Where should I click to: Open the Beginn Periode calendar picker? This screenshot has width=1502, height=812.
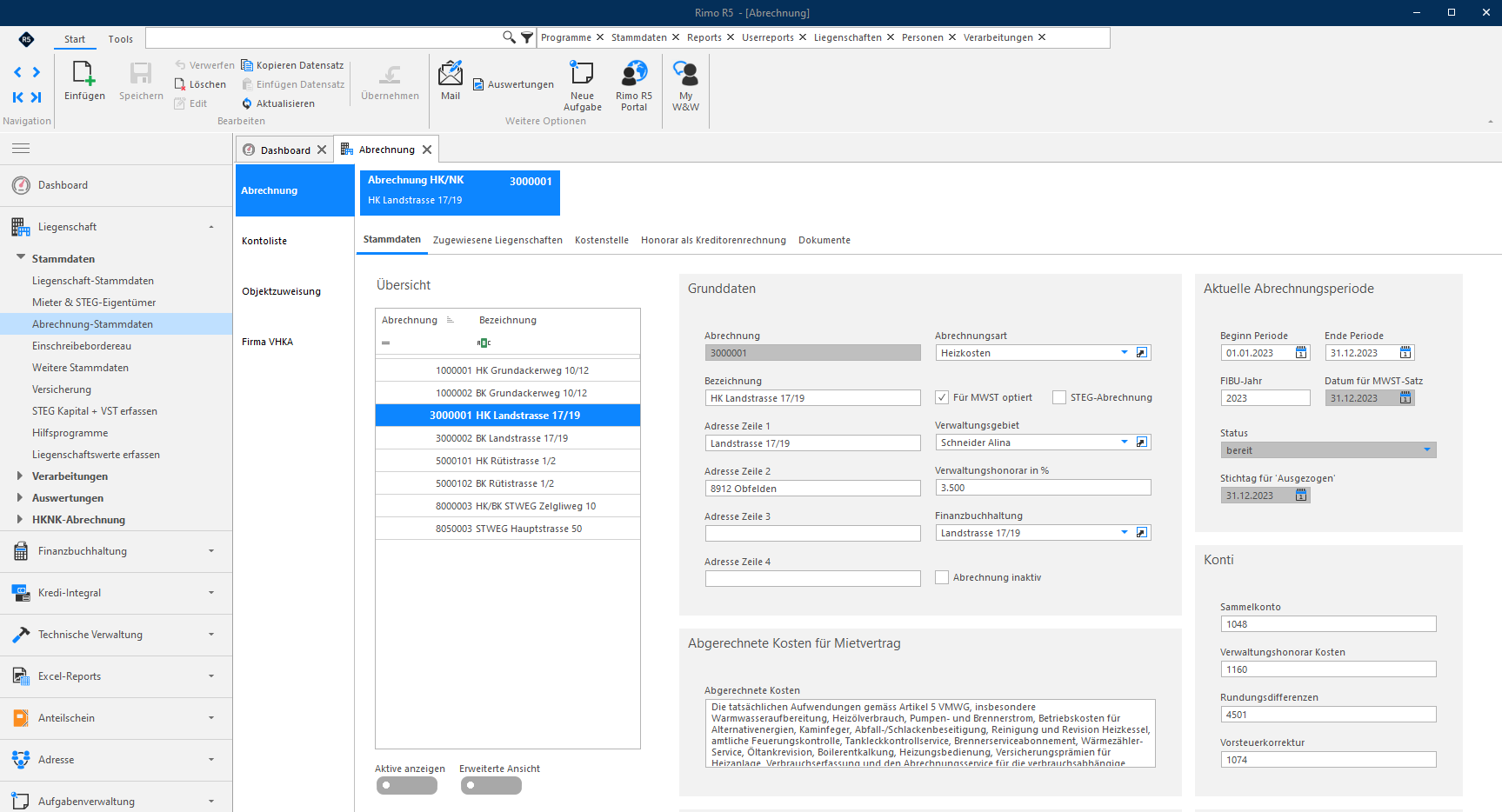[x=1301, y=353]
